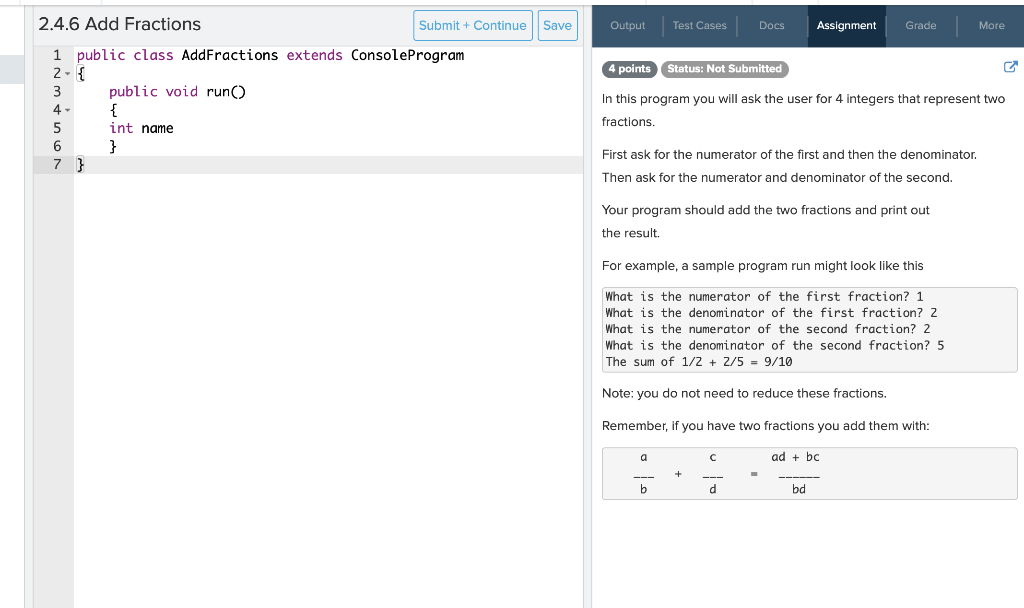Collapse the code block on line 2
The height and width of the screenshot is (608, 1024).
point(70,73)
